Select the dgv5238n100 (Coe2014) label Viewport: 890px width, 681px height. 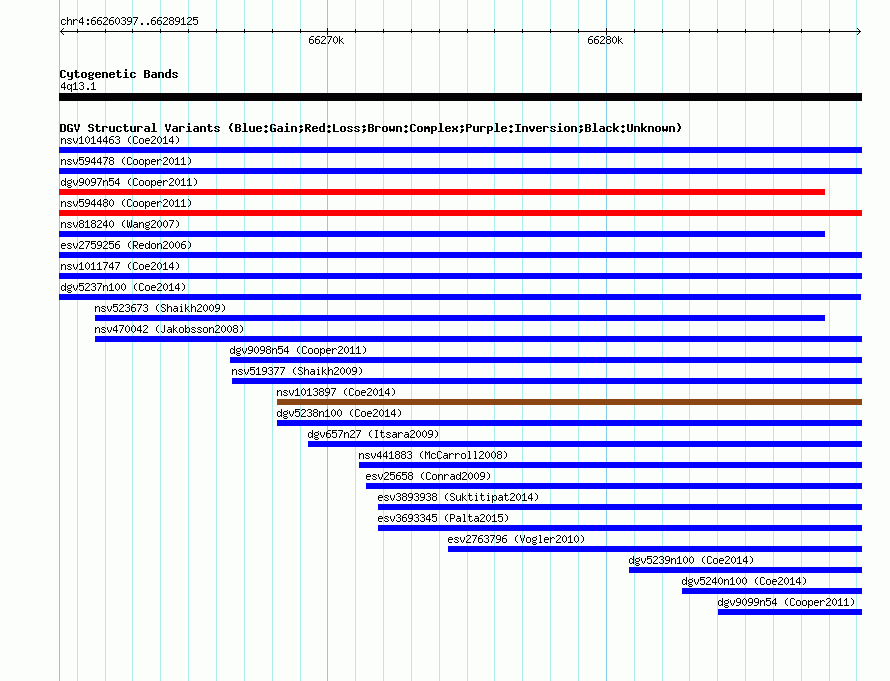339,413
